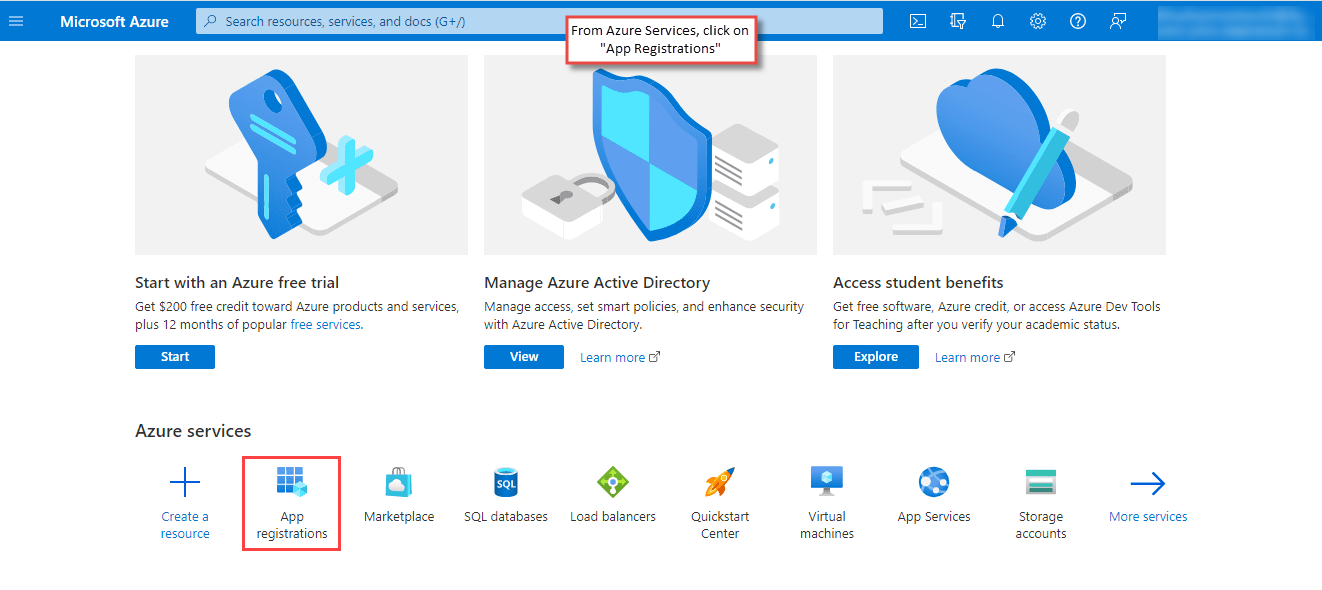Click the App registrations icon
The image size is (1322, 590).
(292, 483)
